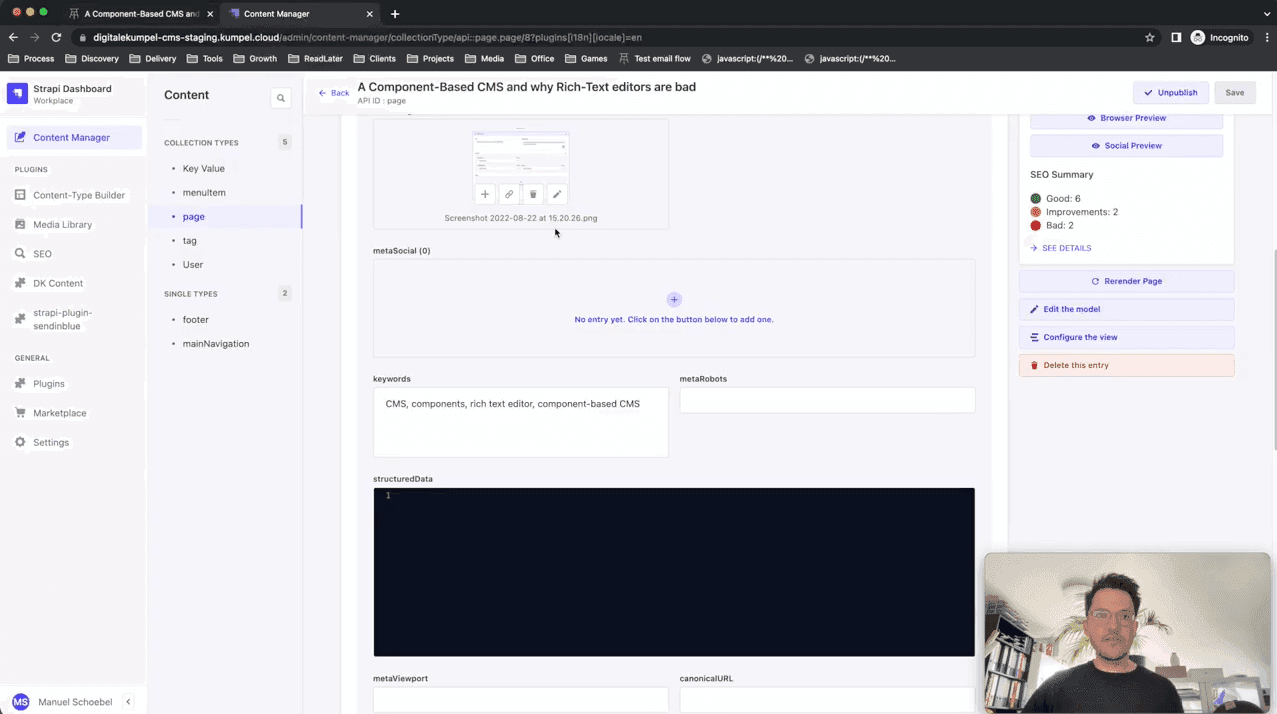The width and height of the screenshot is (1277, 714).
Task: Bookmark page with the star icon
Action: tap(1150, 37)
